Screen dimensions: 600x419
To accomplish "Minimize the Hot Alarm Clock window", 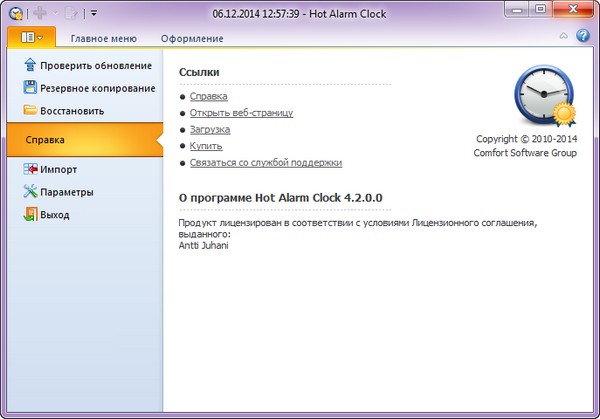I will click(x=517, y=9).
